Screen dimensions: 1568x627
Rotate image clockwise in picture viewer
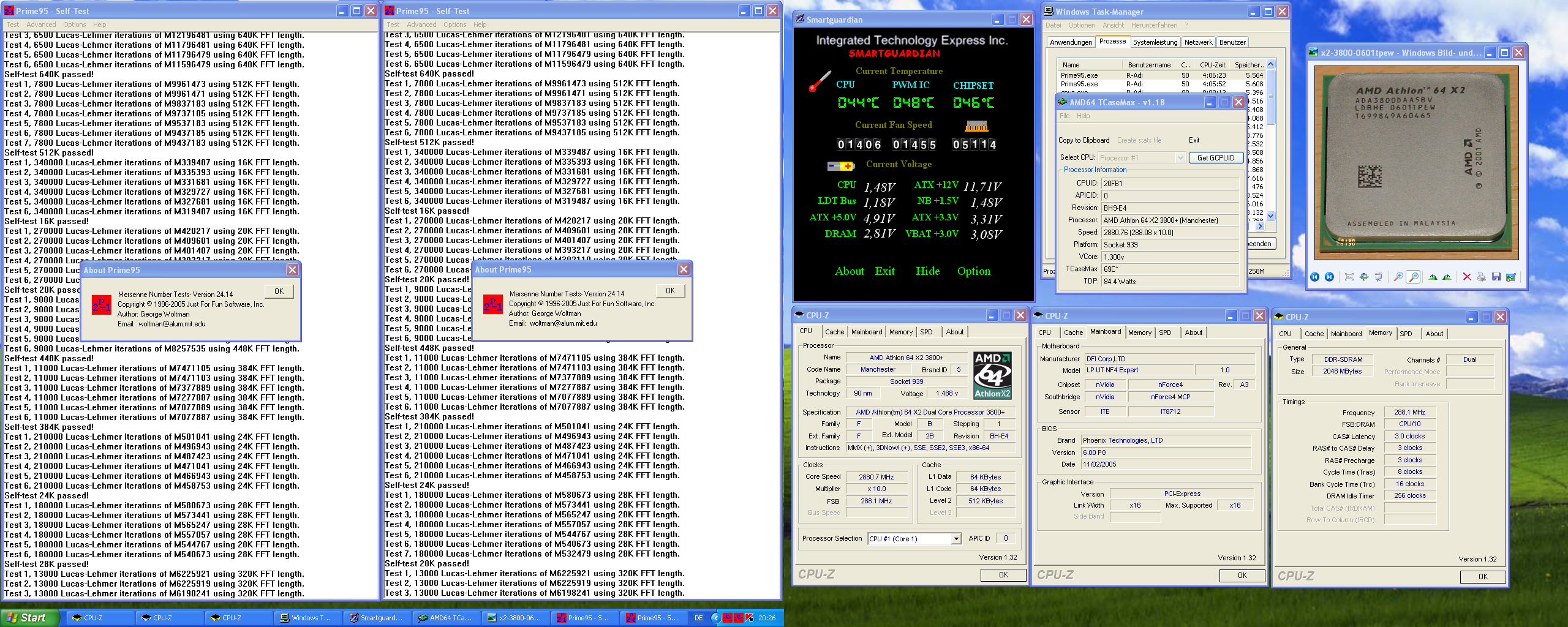click(x=1433, y=277)
